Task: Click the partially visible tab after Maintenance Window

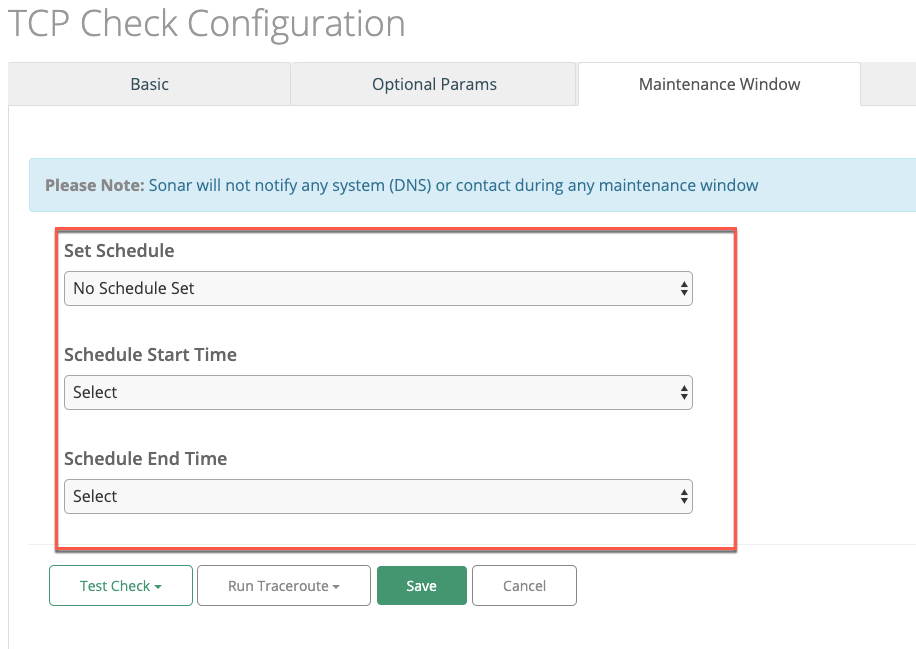Action: (x=889, y=84)
